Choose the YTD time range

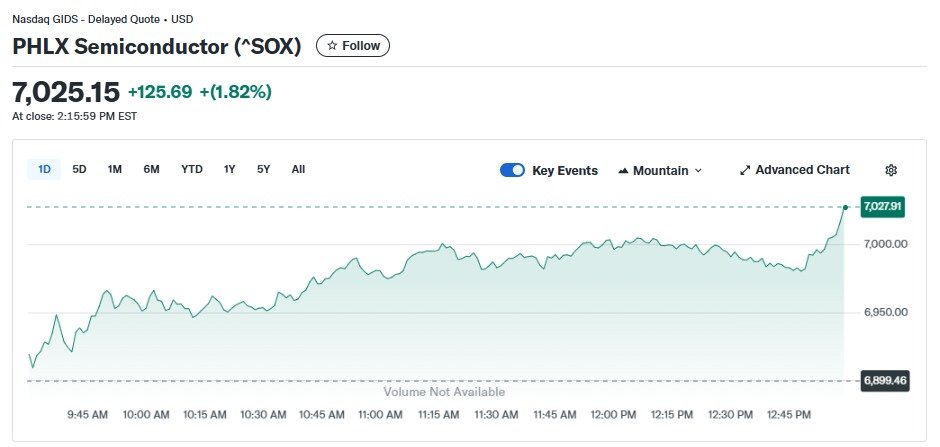point(192,169)
